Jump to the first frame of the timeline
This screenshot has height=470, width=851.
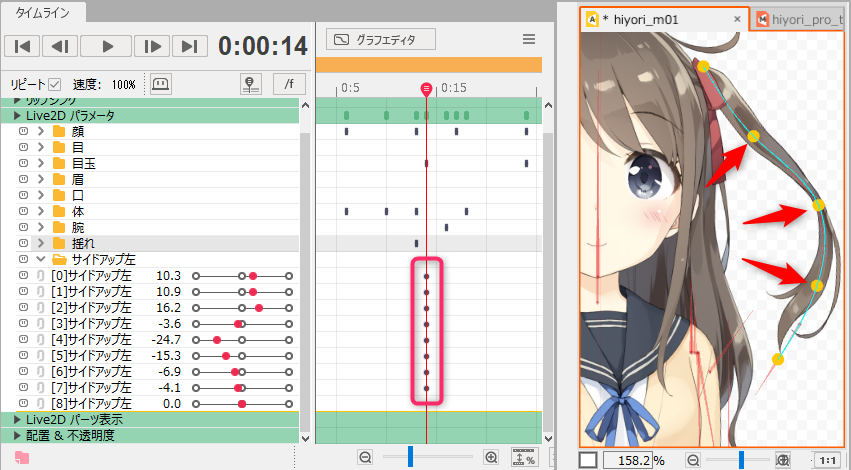coord(24,46)
